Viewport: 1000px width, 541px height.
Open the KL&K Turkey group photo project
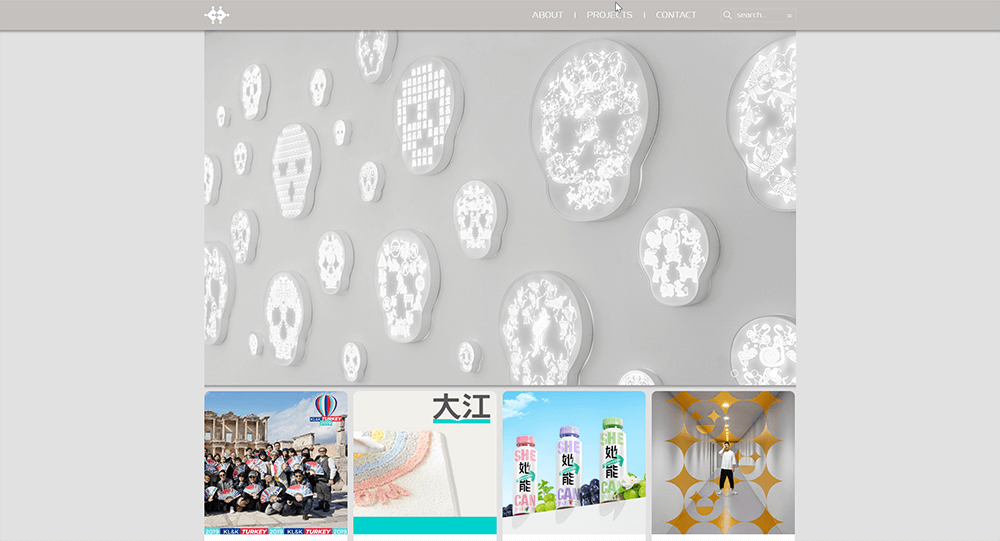tap(276, 463)
